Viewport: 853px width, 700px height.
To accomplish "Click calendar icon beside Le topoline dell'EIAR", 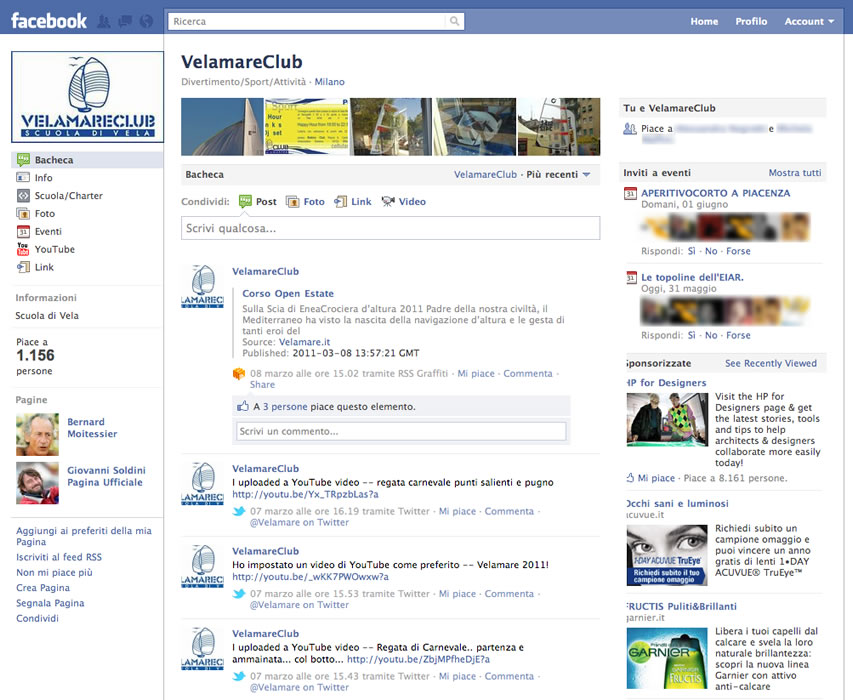I will click(x=631, y=278).
